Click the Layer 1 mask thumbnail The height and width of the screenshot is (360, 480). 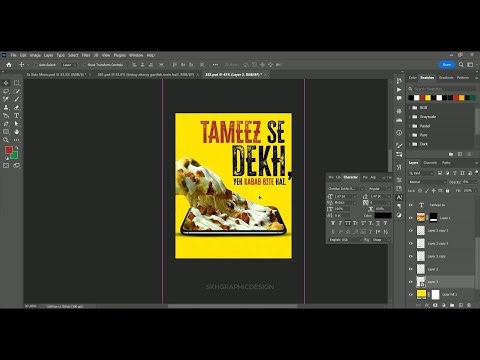pos(433,218)
